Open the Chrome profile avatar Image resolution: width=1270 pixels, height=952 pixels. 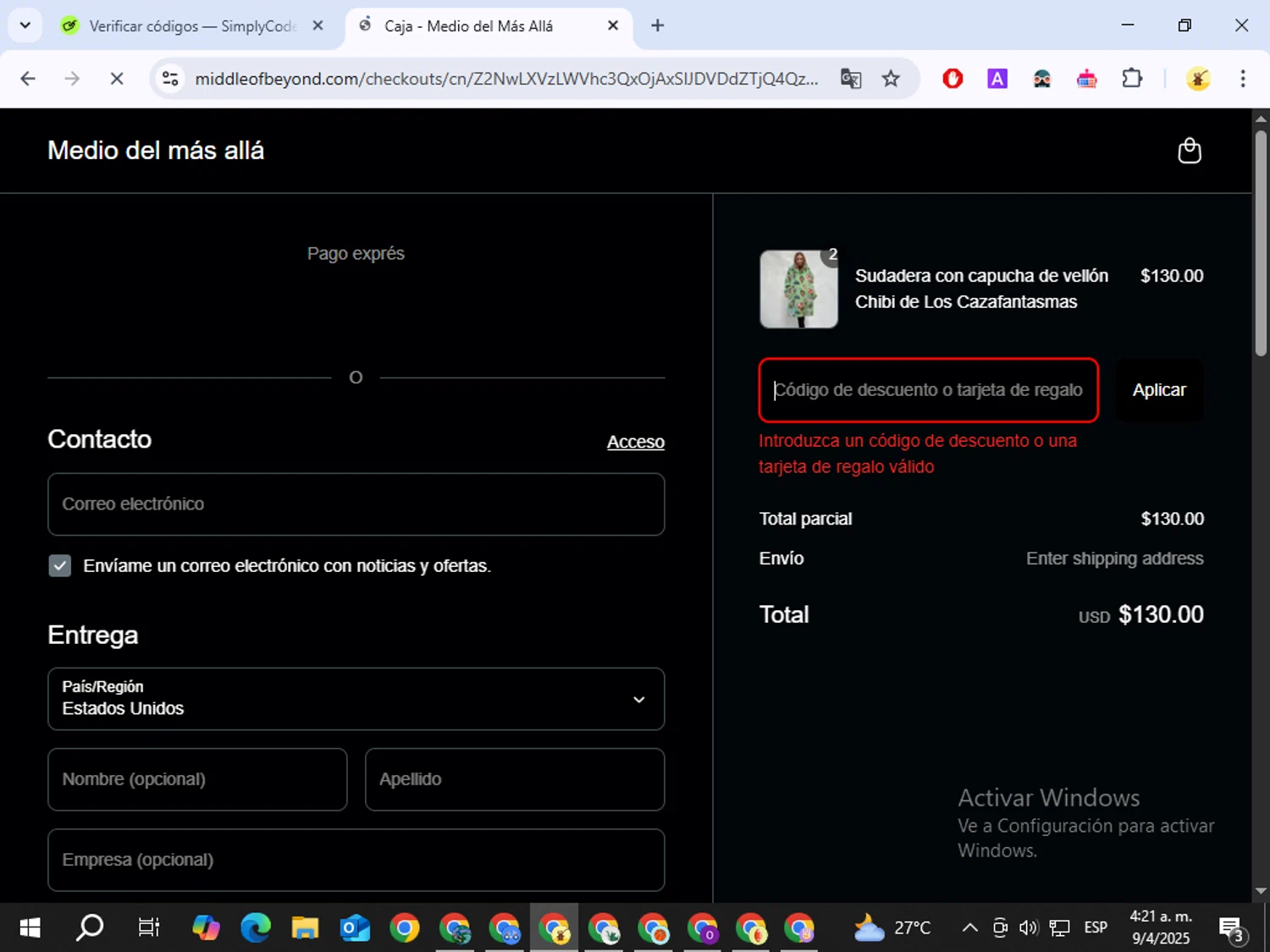tap(1198, 79)
